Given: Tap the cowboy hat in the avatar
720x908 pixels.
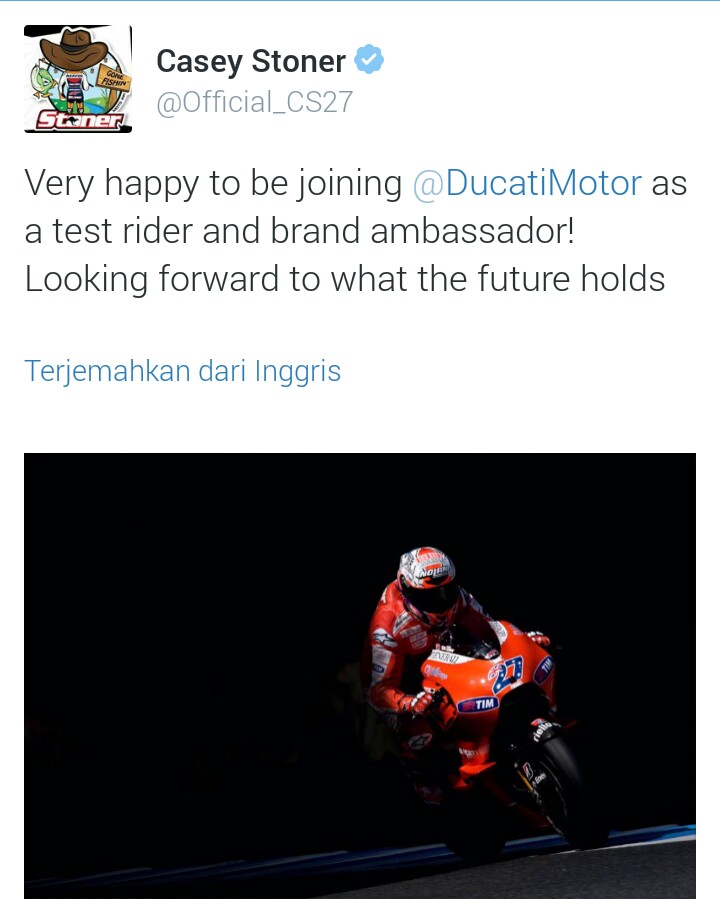Looking at the screenshot, I should tap(74, 47).
